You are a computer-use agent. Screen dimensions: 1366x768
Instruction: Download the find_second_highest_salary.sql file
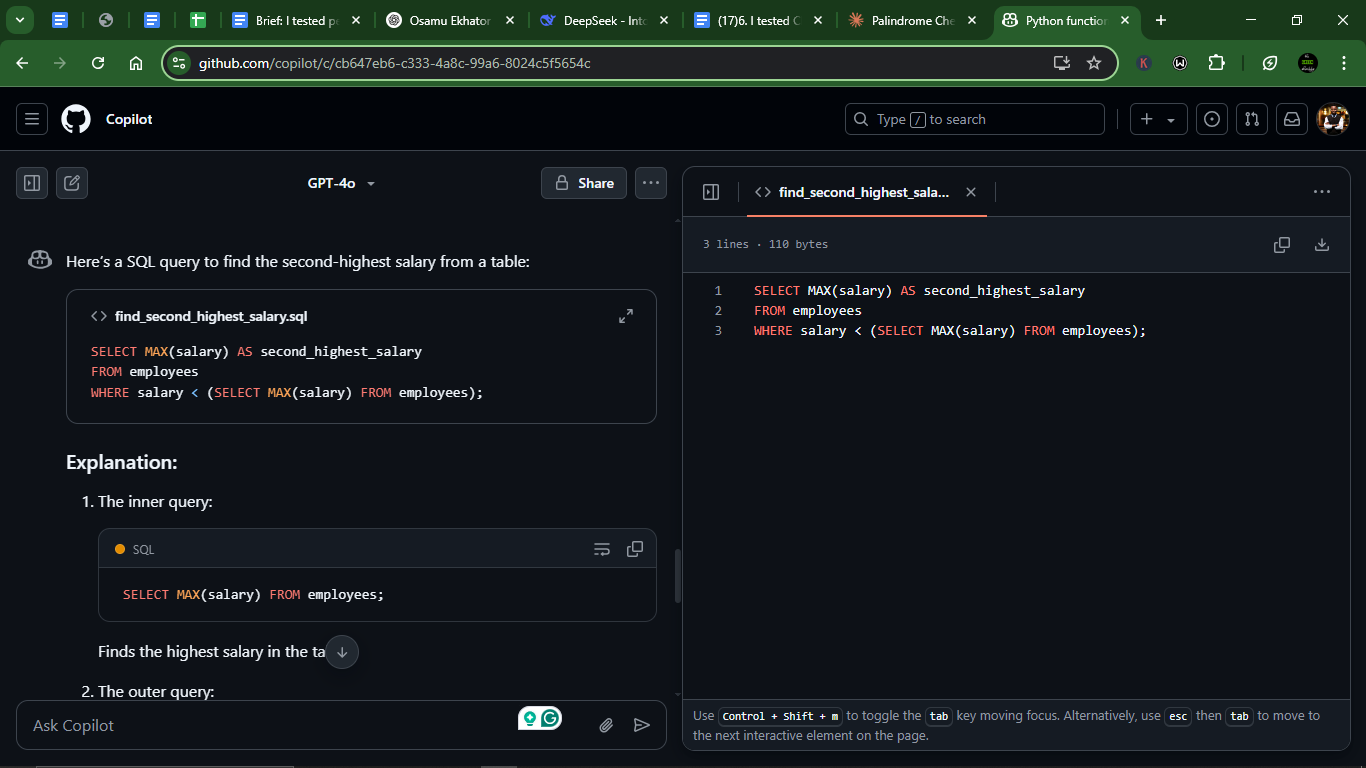pos(1321,245)
